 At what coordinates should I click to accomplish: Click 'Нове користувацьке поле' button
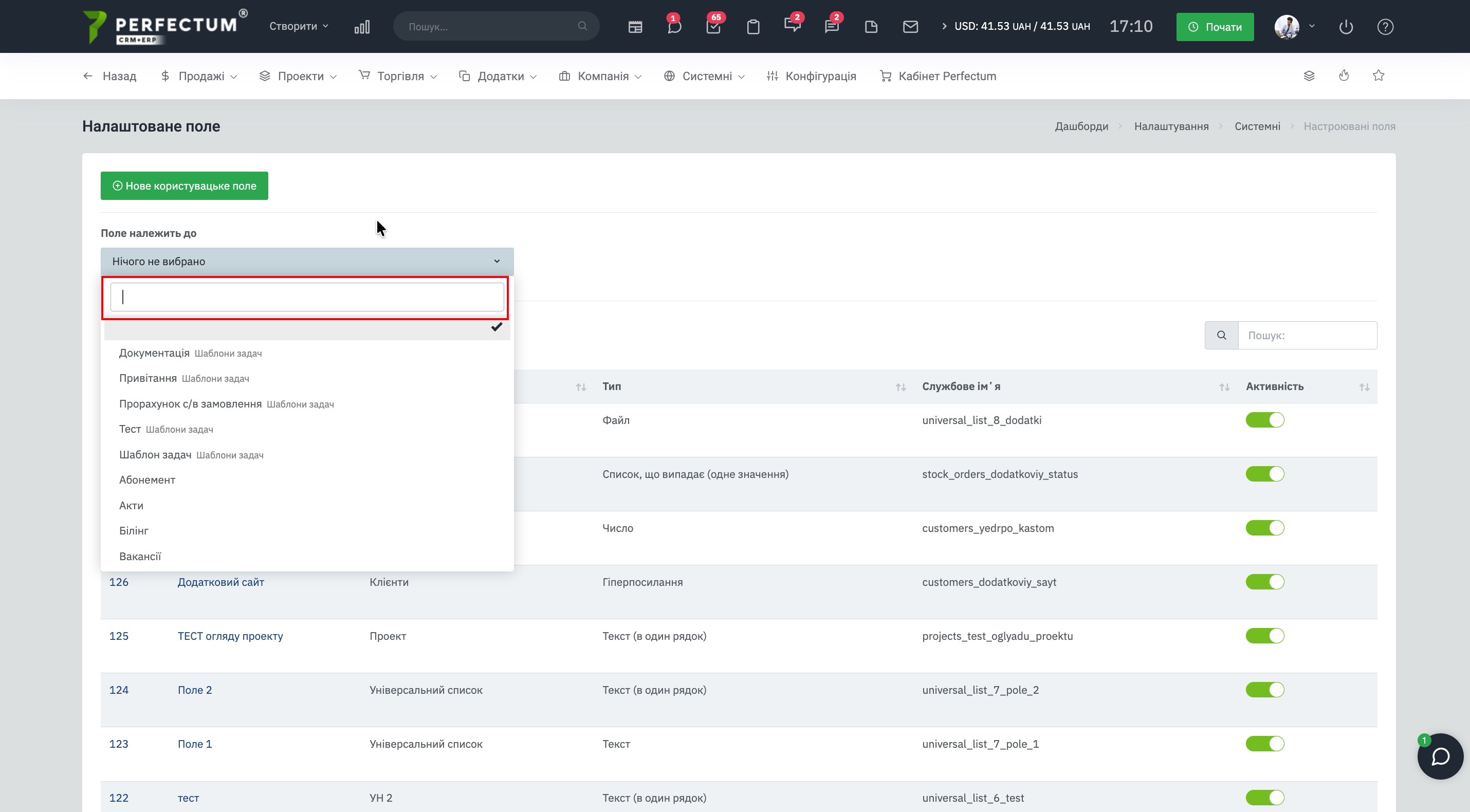point(185,186)
